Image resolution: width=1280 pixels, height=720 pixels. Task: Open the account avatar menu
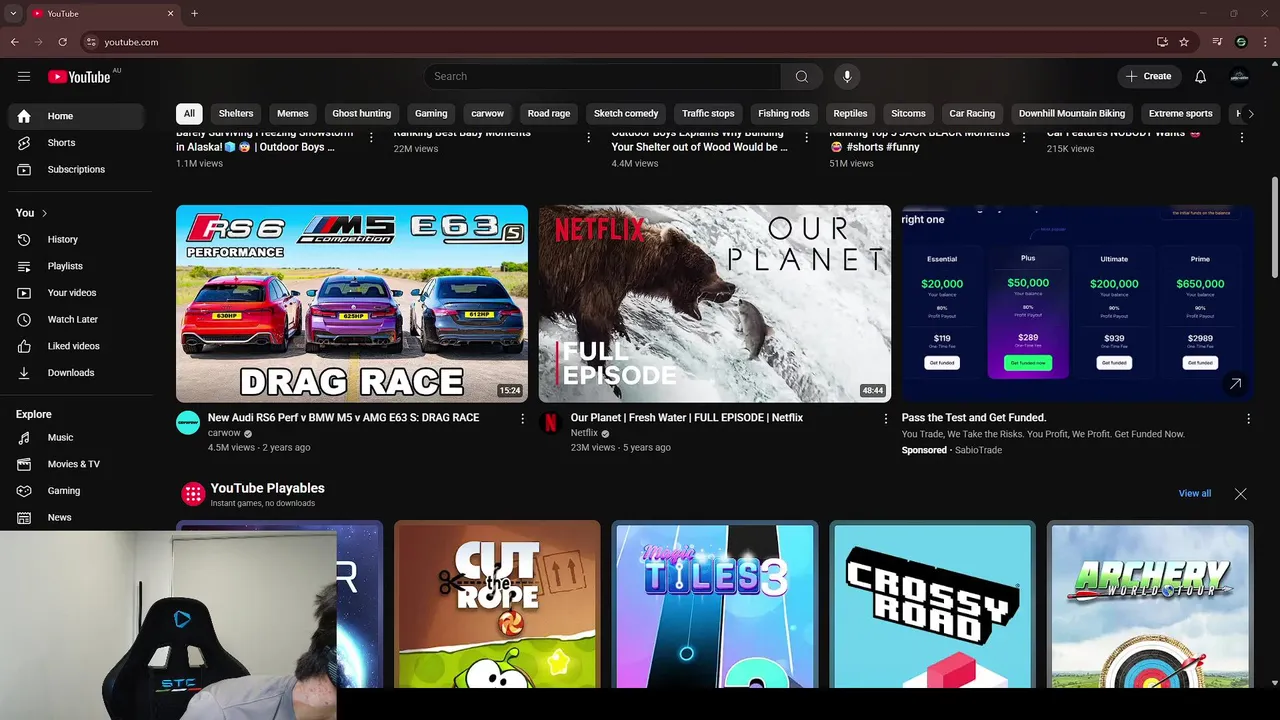[x=1239, y=77]
